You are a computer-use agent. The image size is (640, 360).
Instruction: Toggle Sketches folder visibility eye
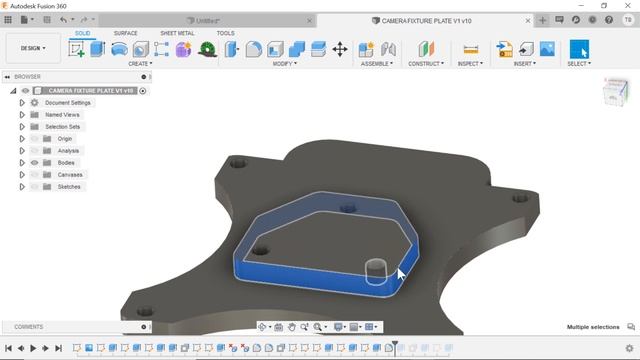point(35,187)
